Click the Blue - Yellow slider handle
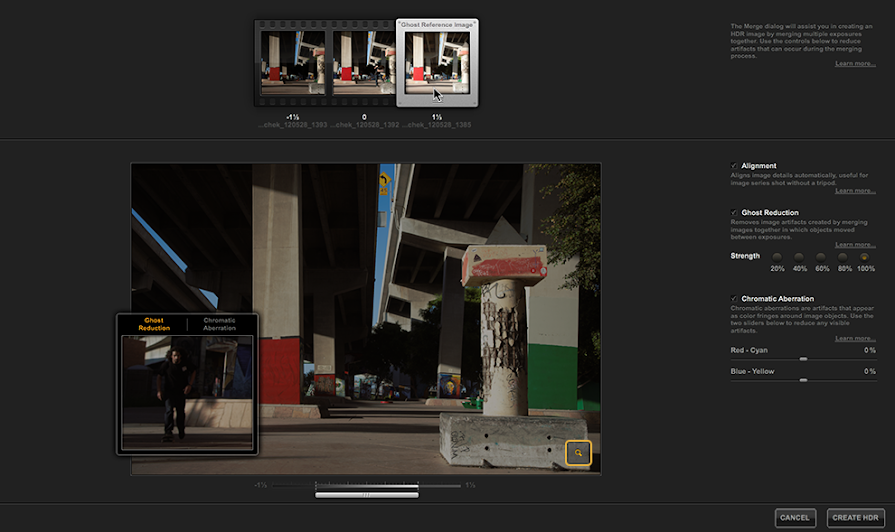 803,379
